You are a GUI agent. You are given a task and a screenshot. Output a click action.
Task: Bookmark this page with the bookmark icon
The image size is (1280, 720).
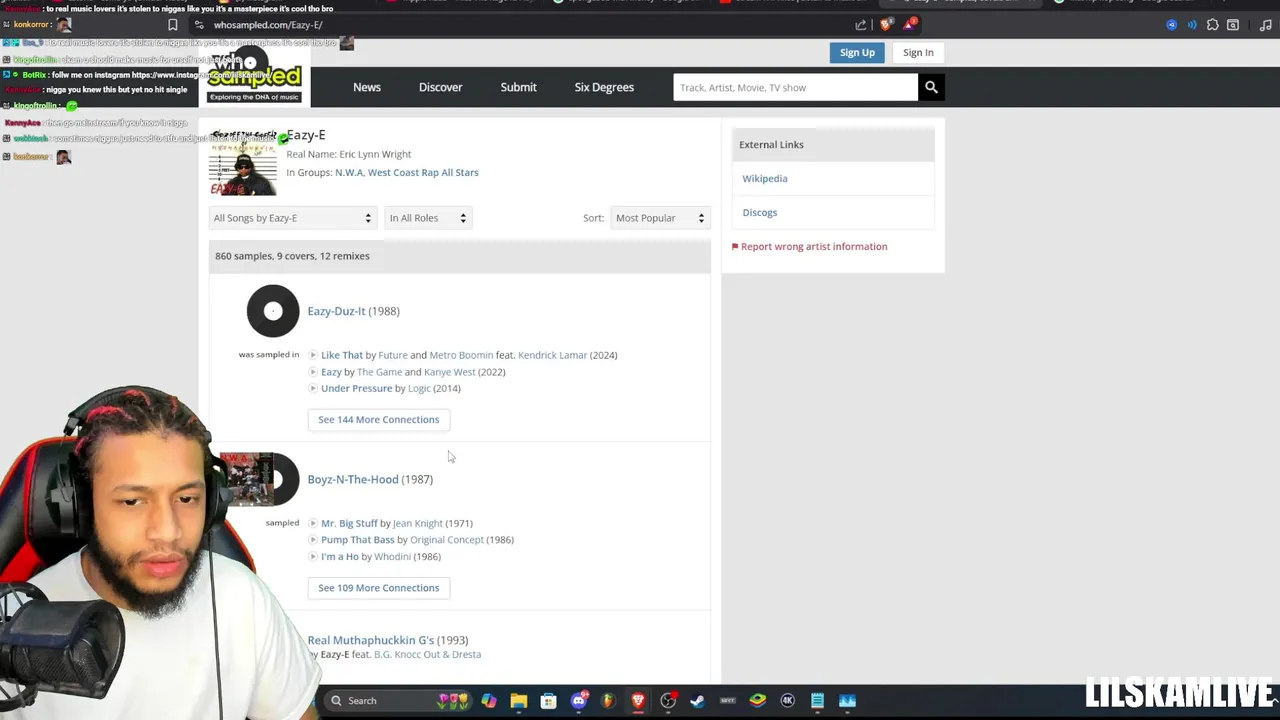click(173, 25)
